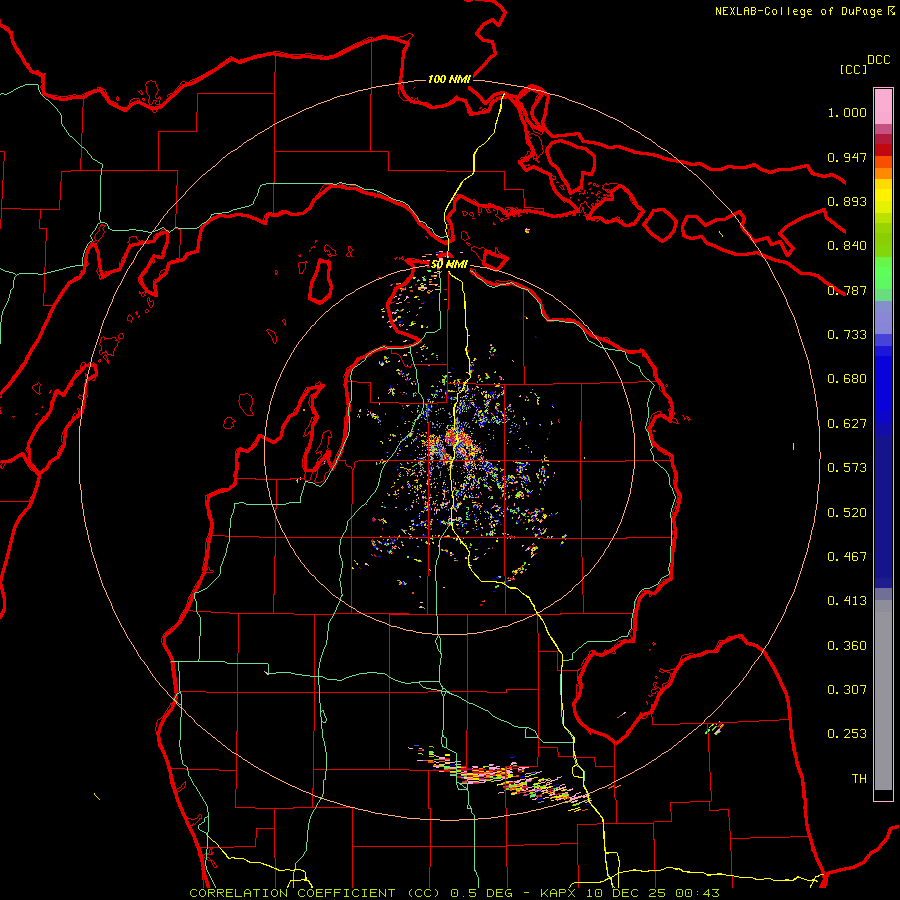Image resolution: width=900 pixels, height=900 pixels.
Task: Select the 0.467 legend value
Action: (847, 557)
